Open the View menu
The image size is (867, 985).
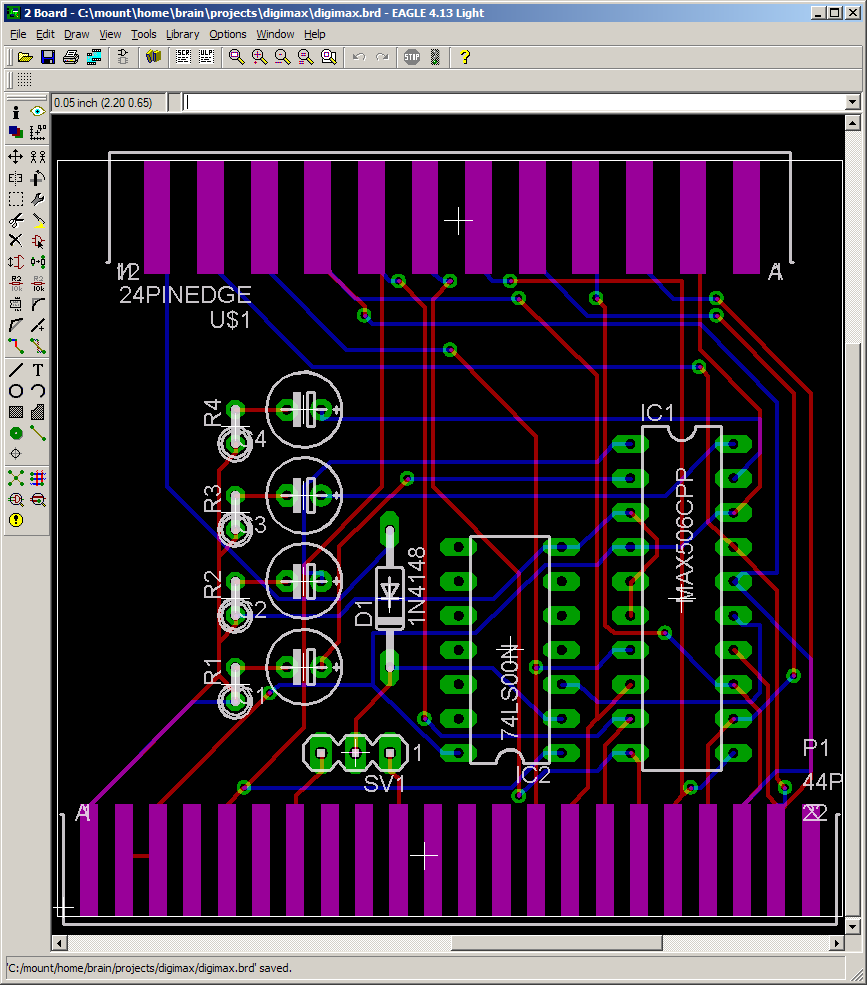(x=110, y=34)
